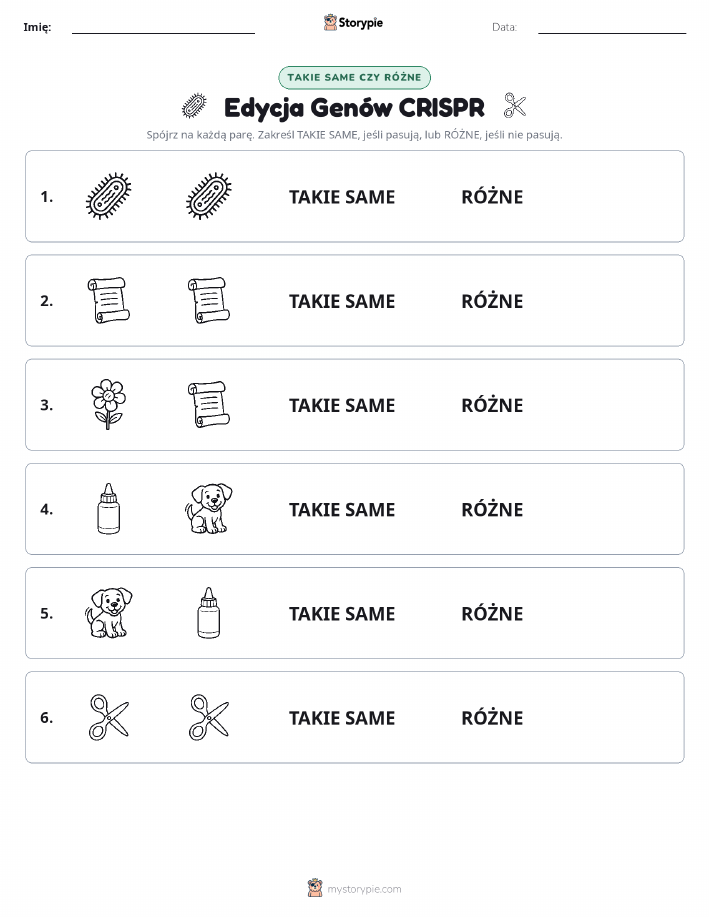Select the puppy picture in row 5
The height and width of the screenshot is (917, 709).
point(109,613)
